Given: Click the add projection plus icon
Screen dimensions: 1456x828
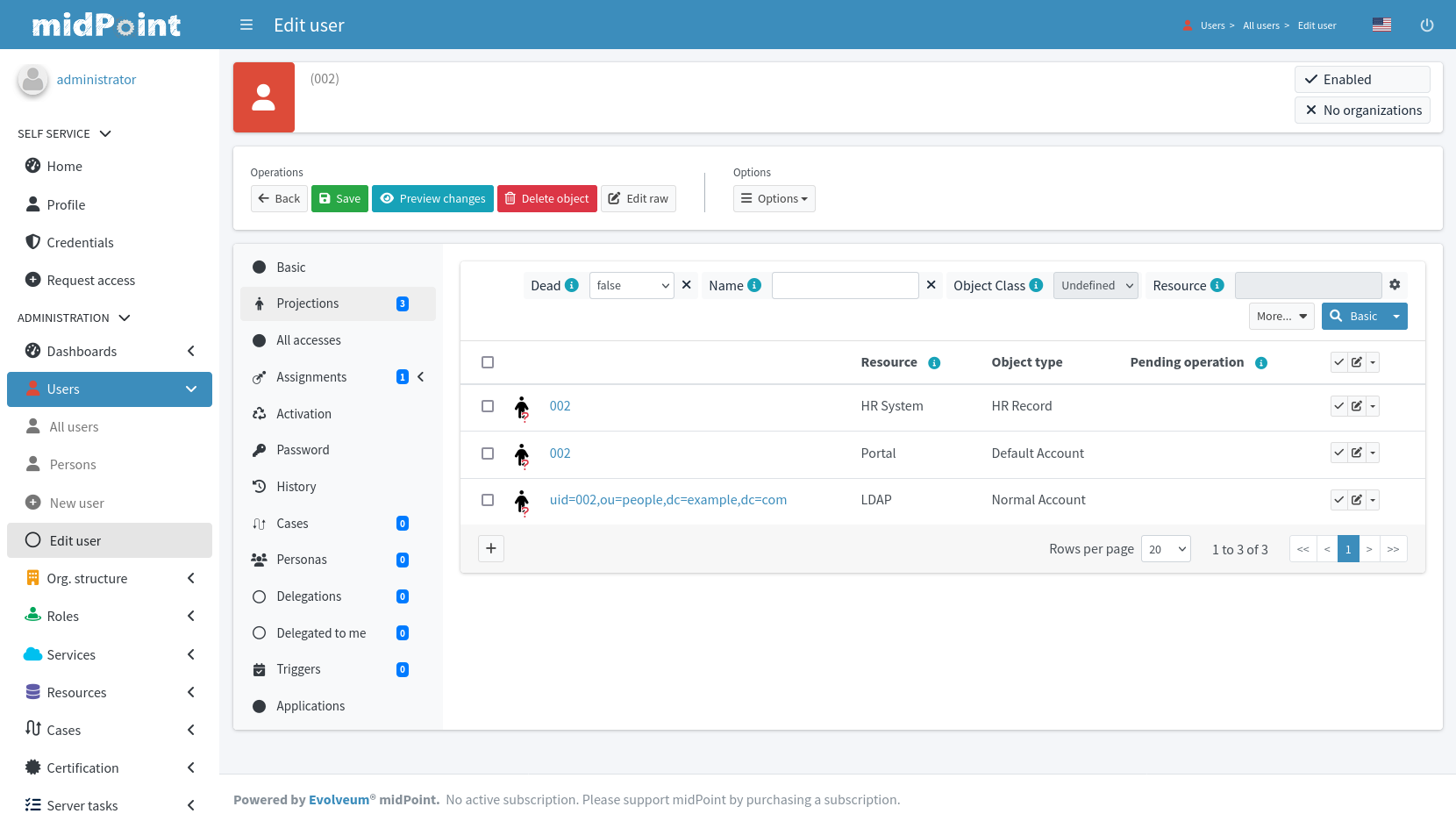Looking at the screenshot, I should point(491,549).
